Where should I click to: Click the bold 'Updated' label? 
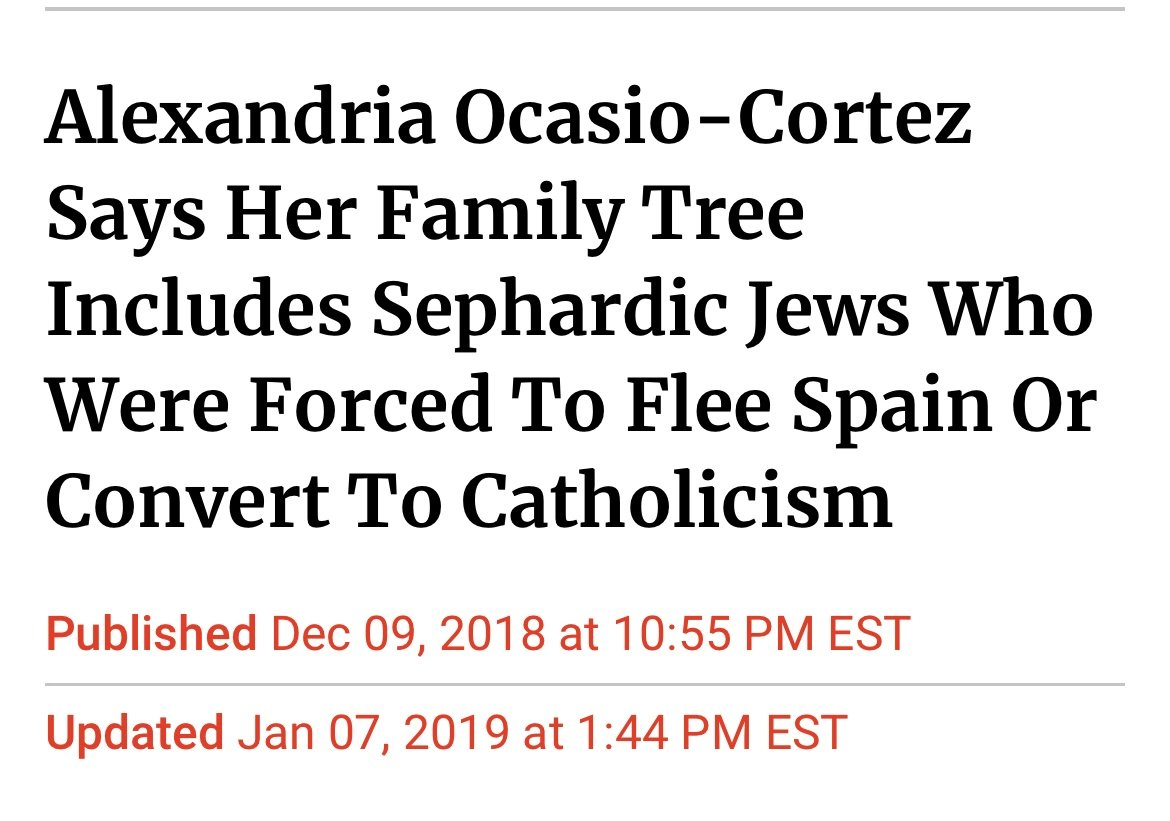135,733
